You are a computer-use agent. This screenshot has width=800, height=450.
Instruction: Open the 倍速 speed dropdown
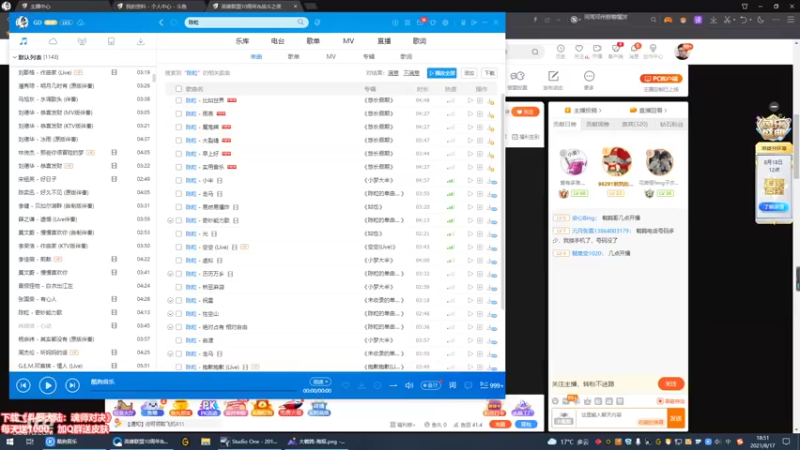(320, 382)
